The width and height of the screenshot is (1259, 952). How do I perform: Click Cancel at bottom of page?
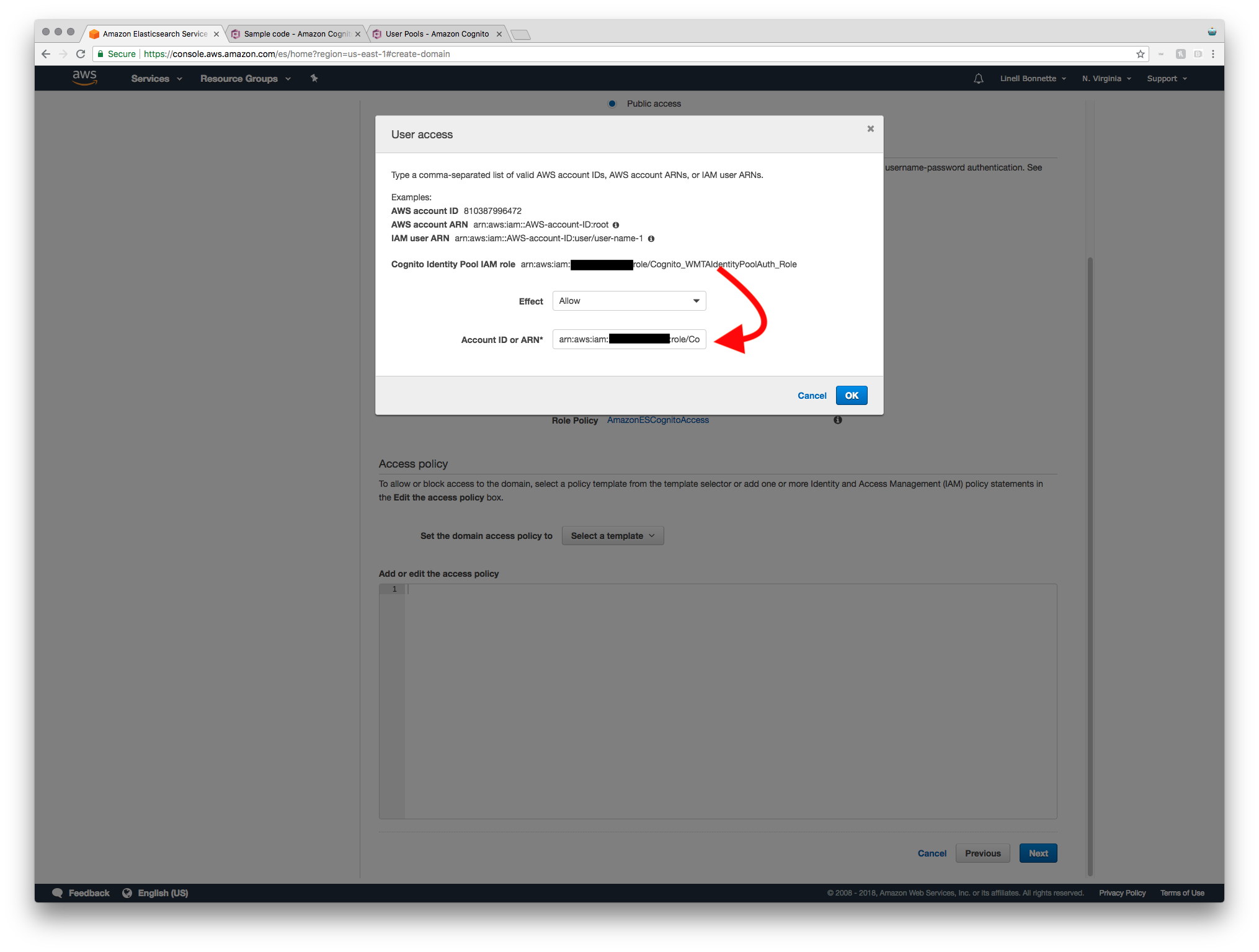click(932, 853)
